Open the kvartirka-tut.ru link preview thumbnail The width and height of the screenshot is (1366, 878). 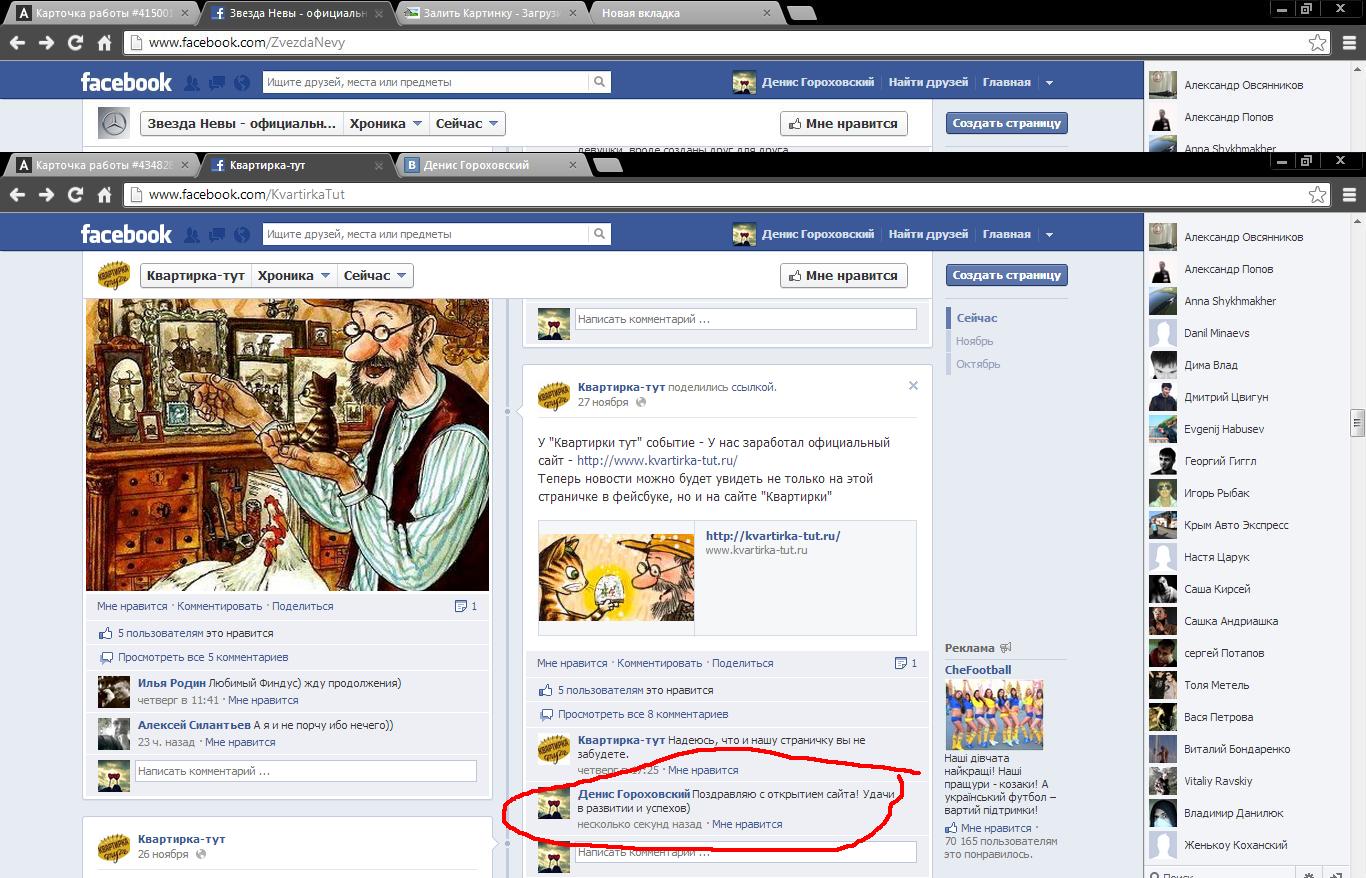click(x=616, y=577)
